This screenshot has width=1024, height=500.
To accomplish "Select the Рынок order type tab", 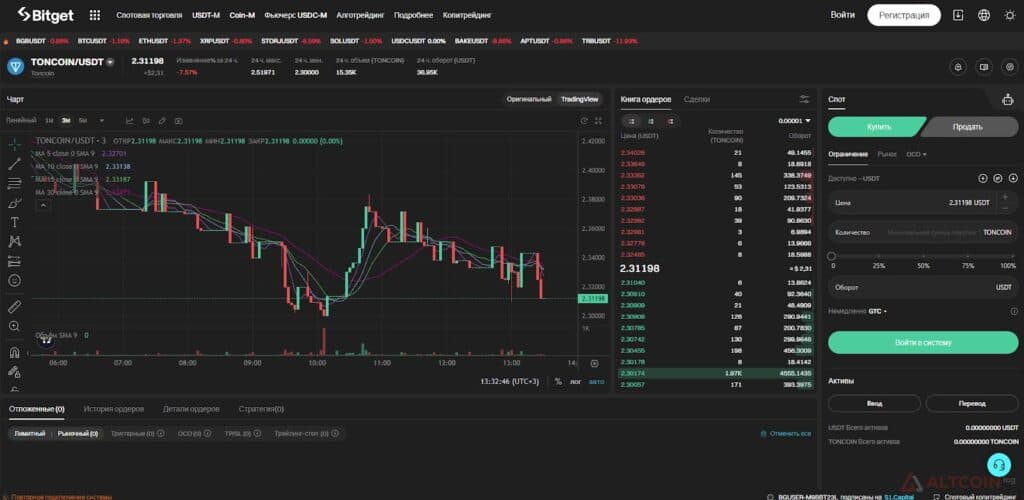I will click(887, 154).
